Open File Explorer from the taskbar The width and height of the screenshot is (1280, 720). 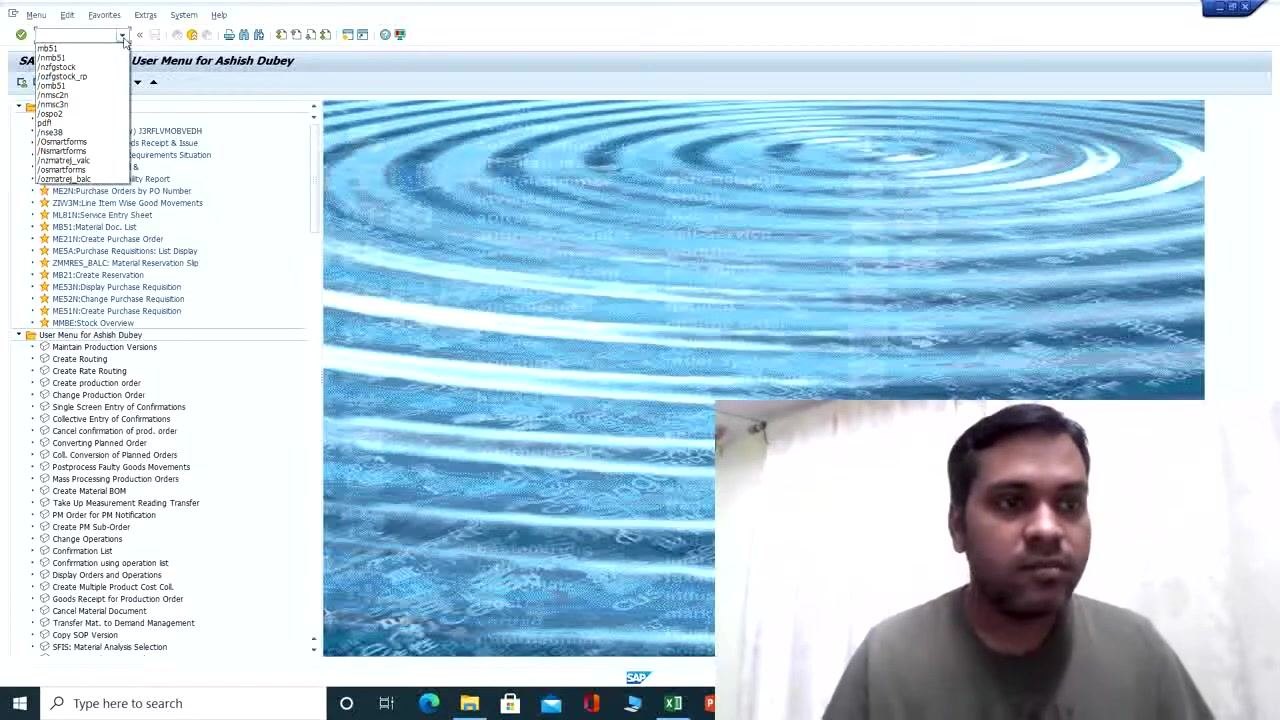470,703
